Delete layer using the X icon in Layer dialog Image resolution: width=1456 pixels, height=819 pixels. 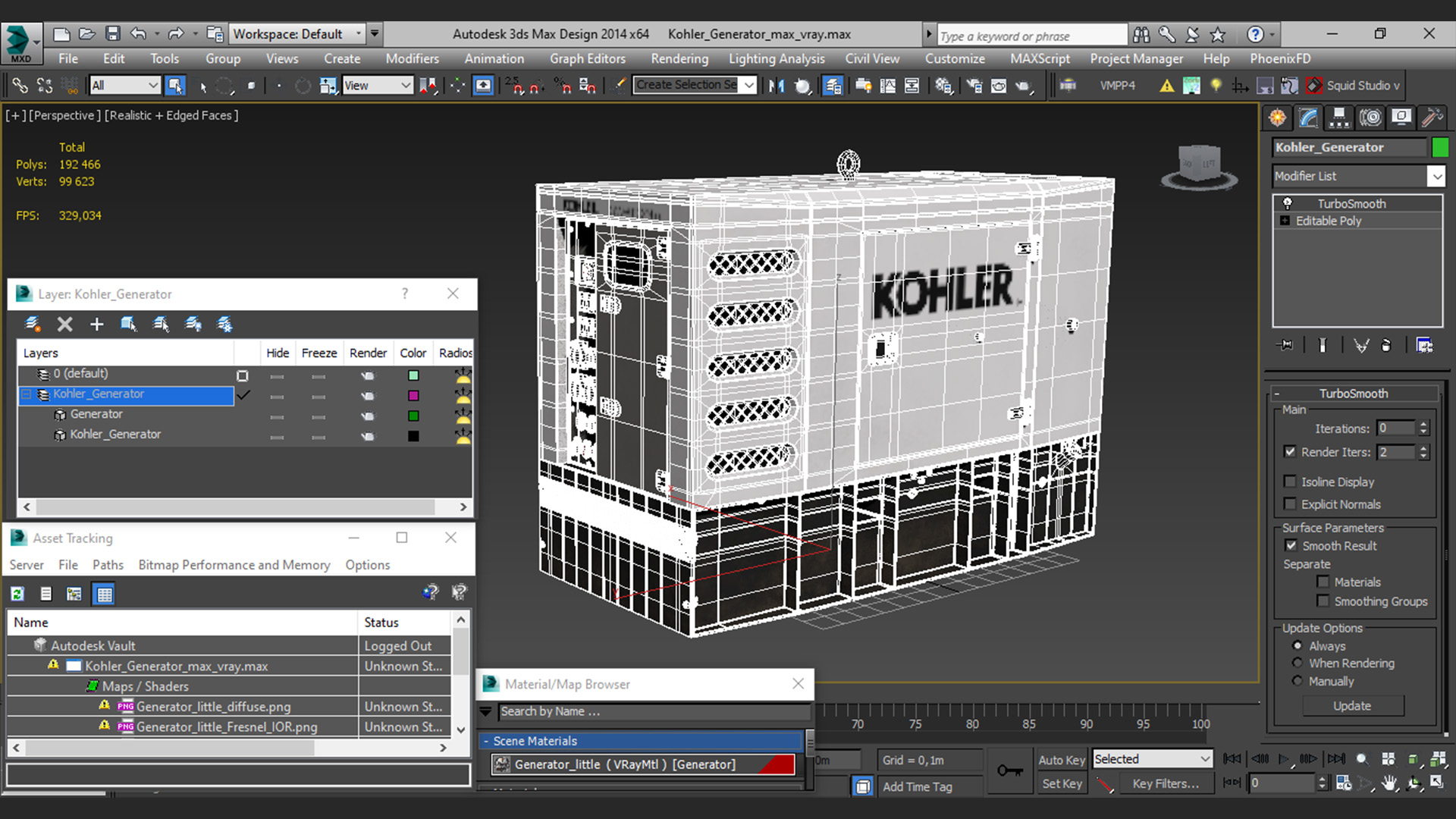click(65, 325)
